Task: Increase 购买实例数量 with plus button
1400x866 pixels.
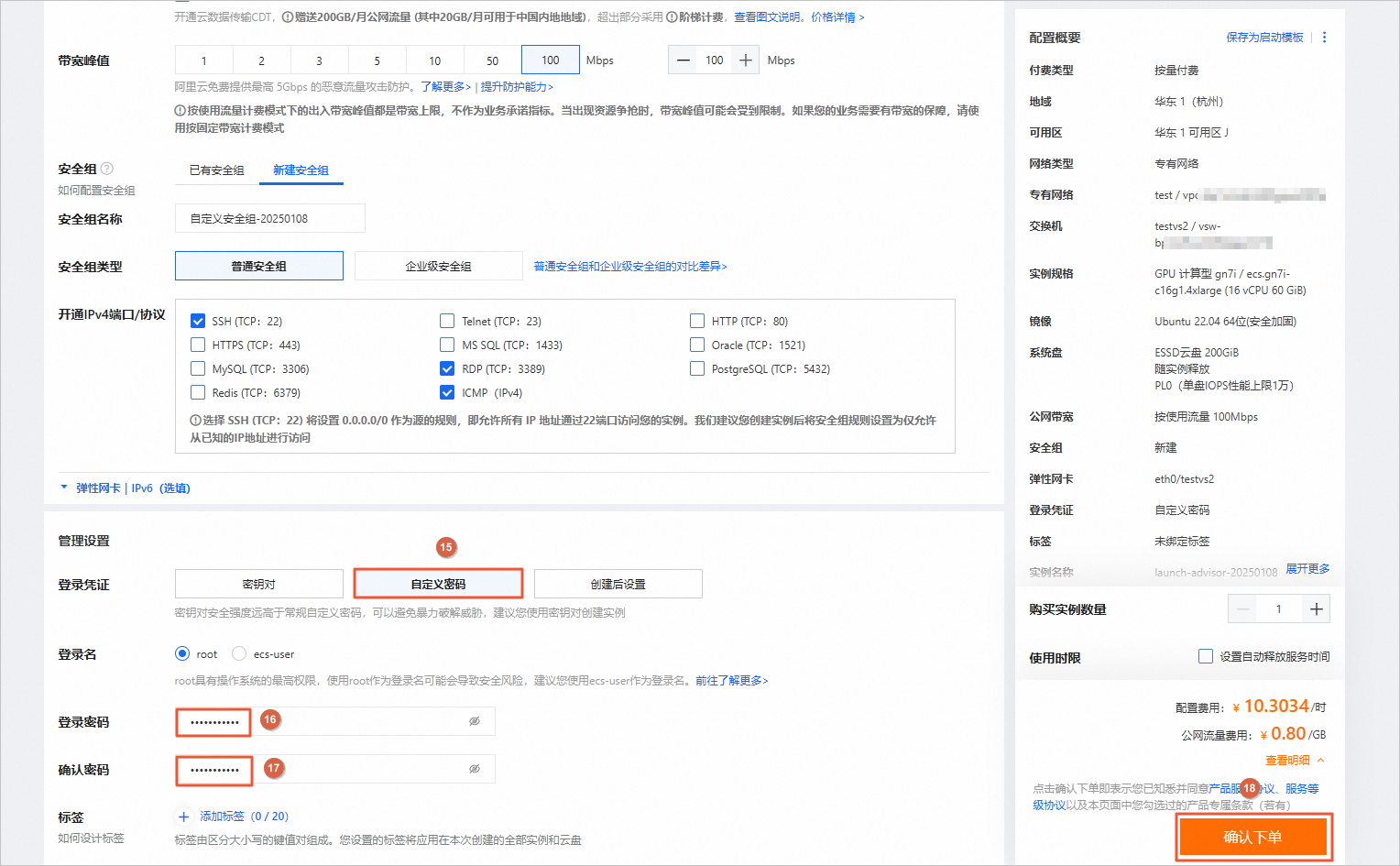Action: tap(1316, 609)
